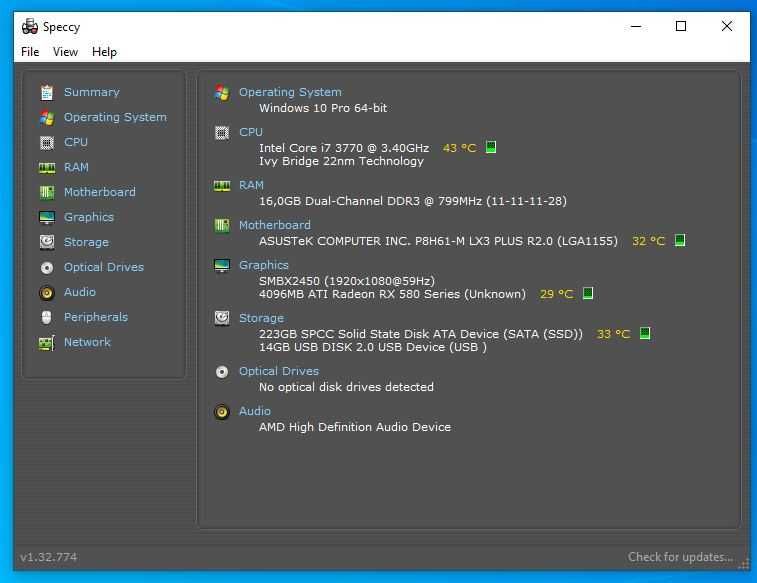Screen dimensions: 757x583
Task: Click 'AMD High Definition Audio Device' text
Action: [x=355, y=428]
